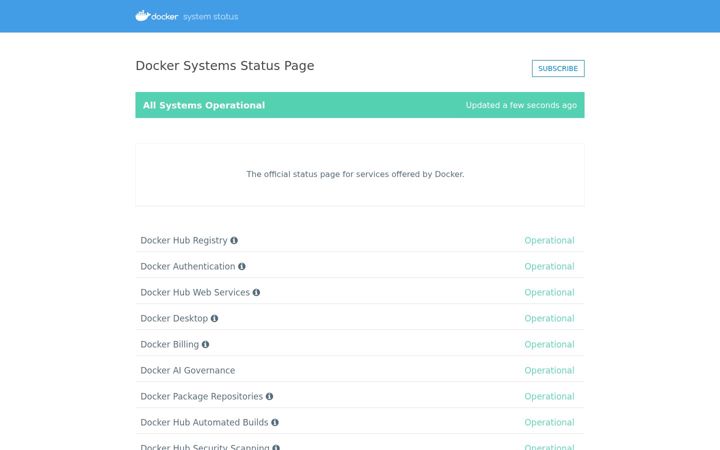The height and width of the screenshot is (450, 720).
Task: Select the 'Docker Hub Web Services' label
Action: 195,292
